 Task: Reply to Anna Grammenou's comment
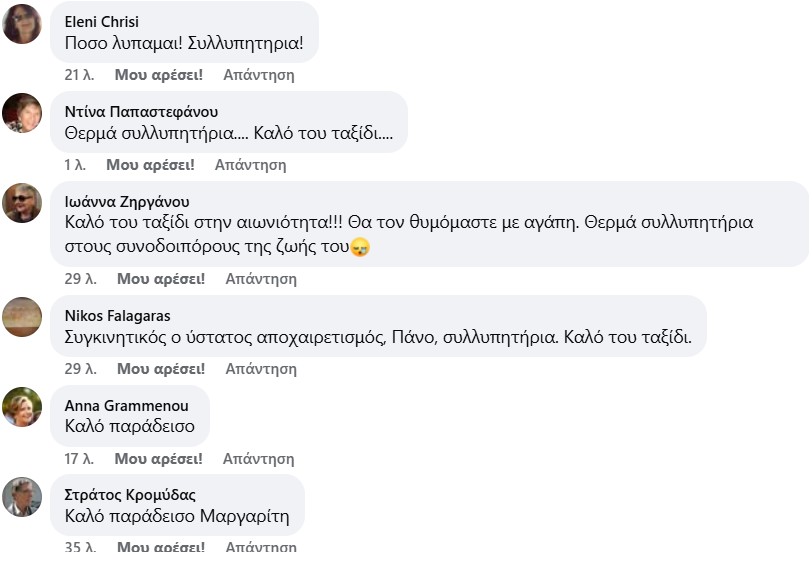[x=259, y=459]
